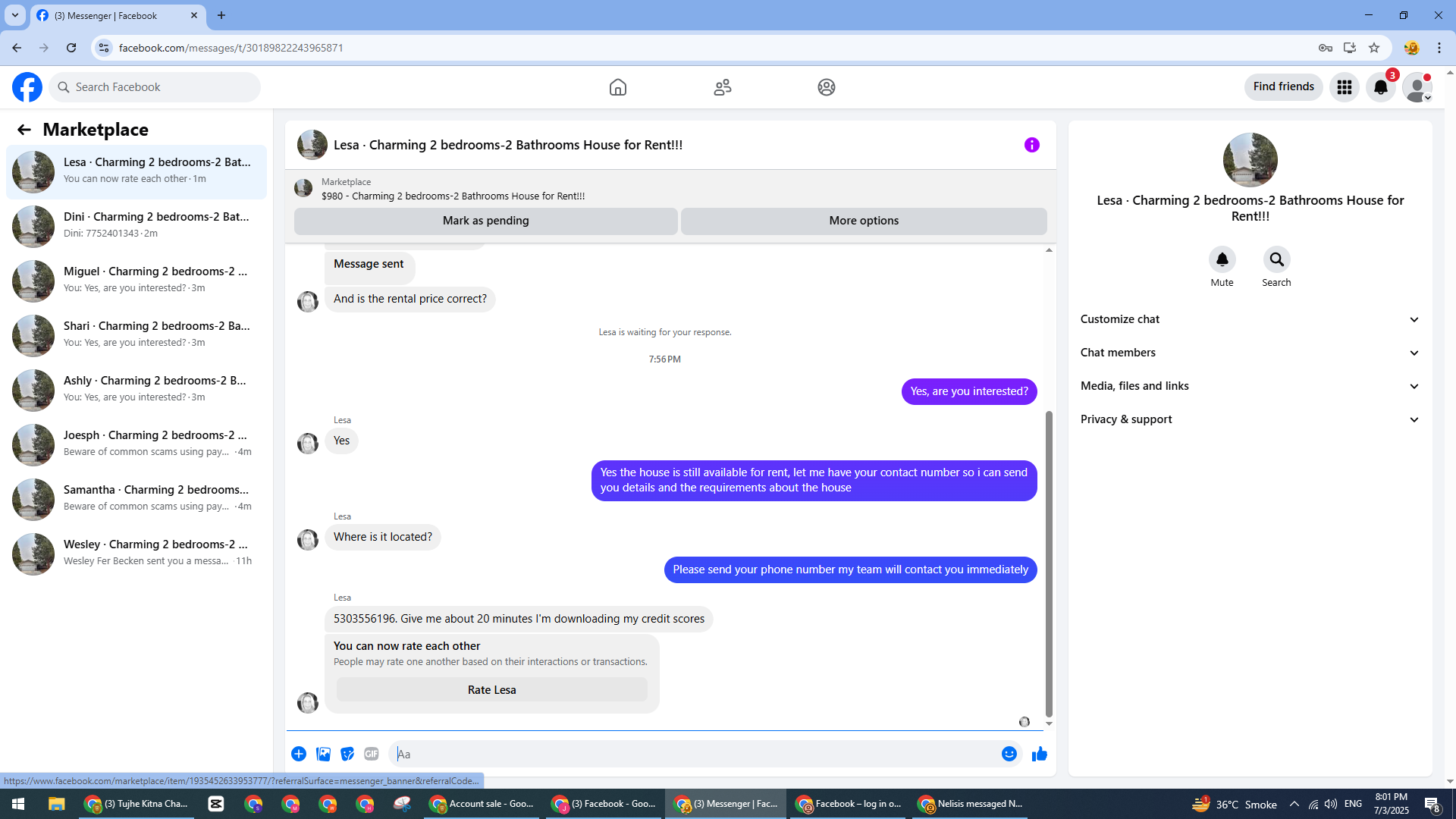Image resolution: width=1456 pixels, height=819 pixels.
Task: Expand Media, files and links section
Action: [x=1250, y=386]
